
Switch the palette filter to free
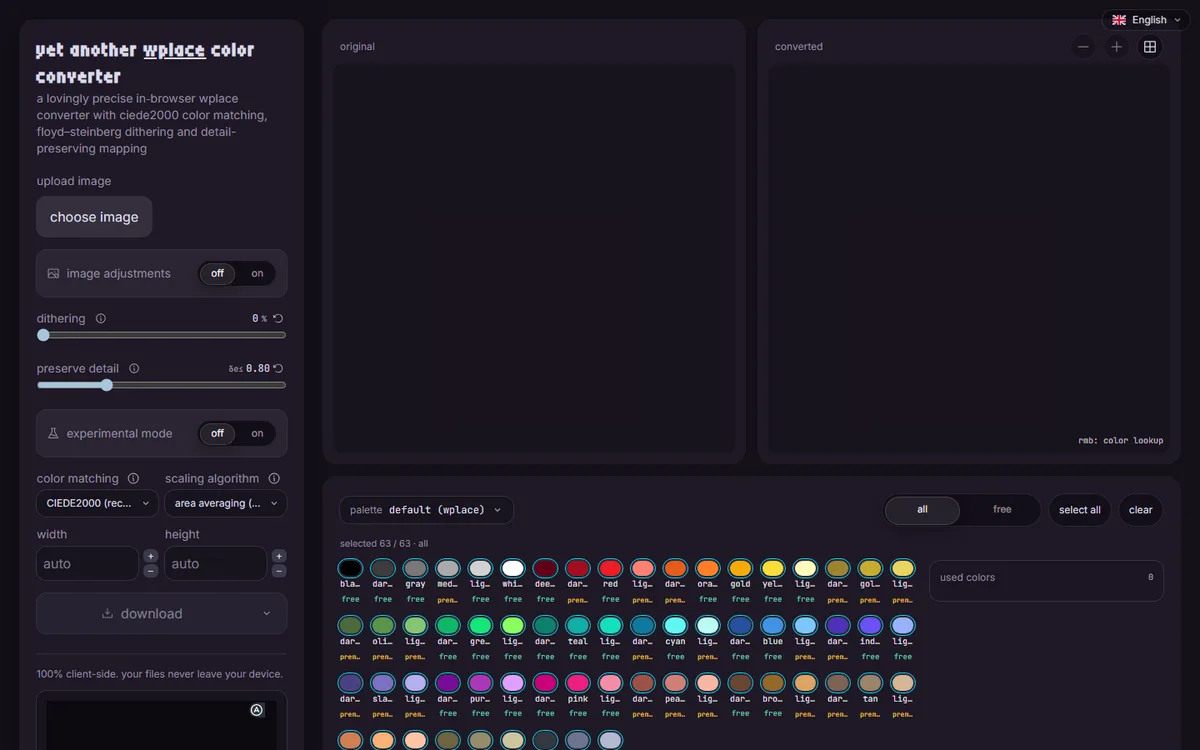tap(1002, 510)
